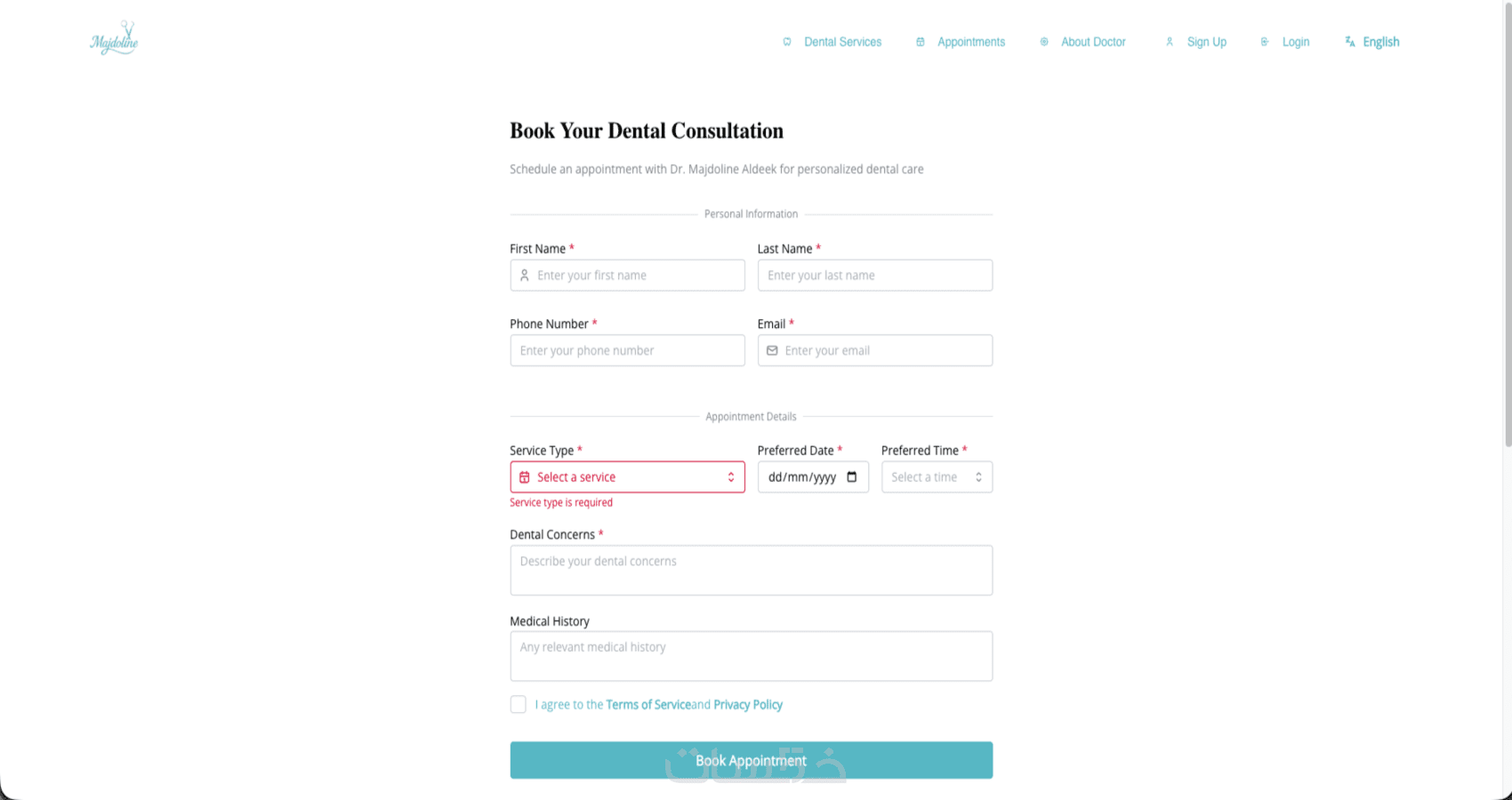Screen dimensions: 1512x800
Task: Open the Terms of Service link
Action: pos(648,705)
